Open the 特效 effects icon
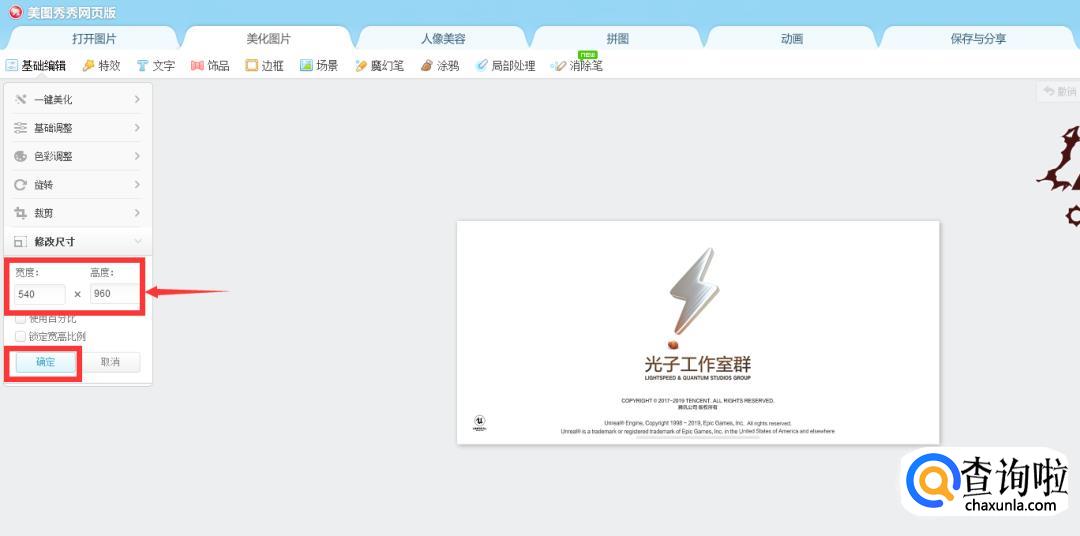1080x536 pixels. click(88, 66)
